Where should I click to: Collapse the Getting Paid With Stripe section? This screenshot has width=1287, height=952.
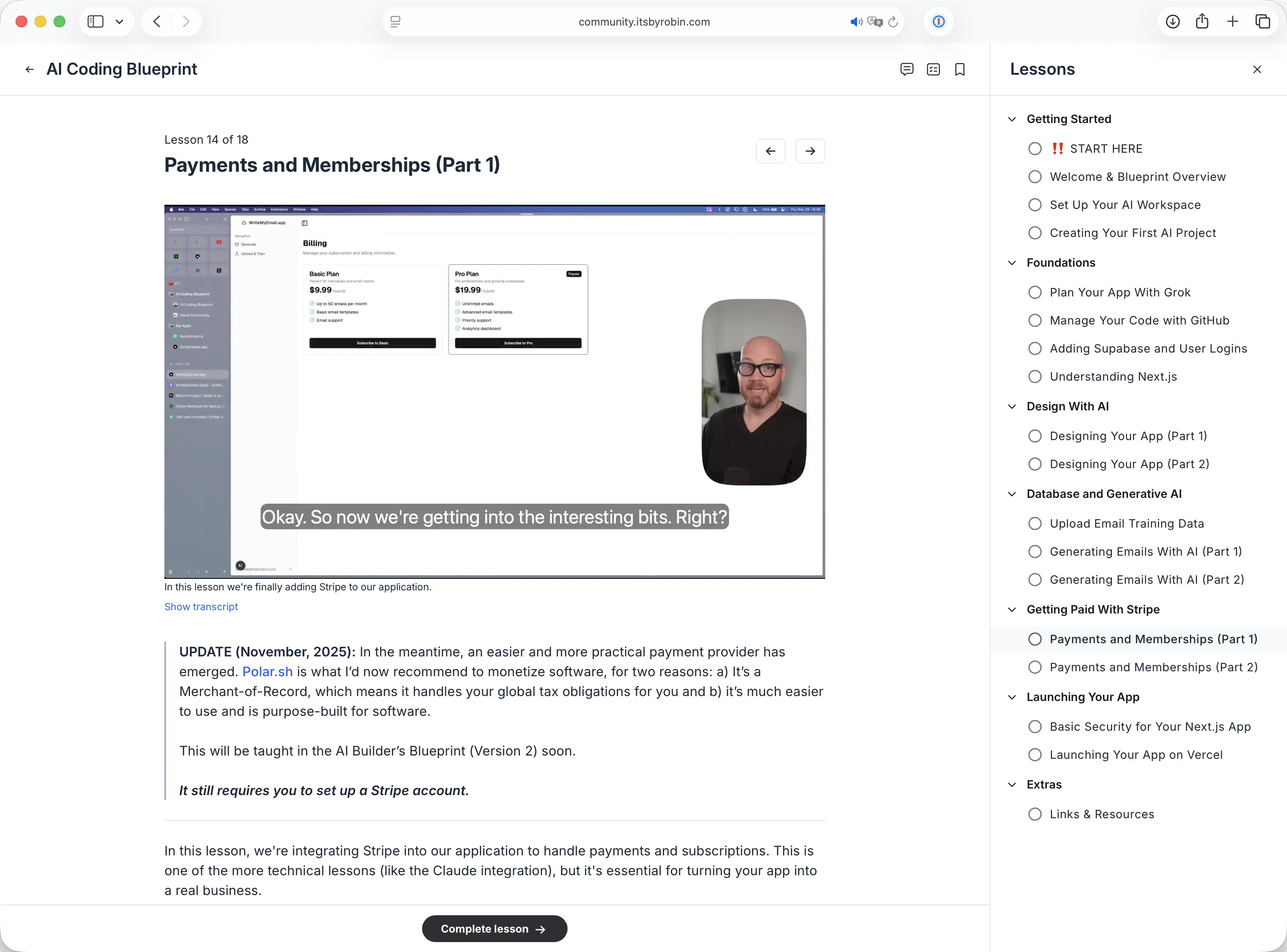coord(1012,609)
